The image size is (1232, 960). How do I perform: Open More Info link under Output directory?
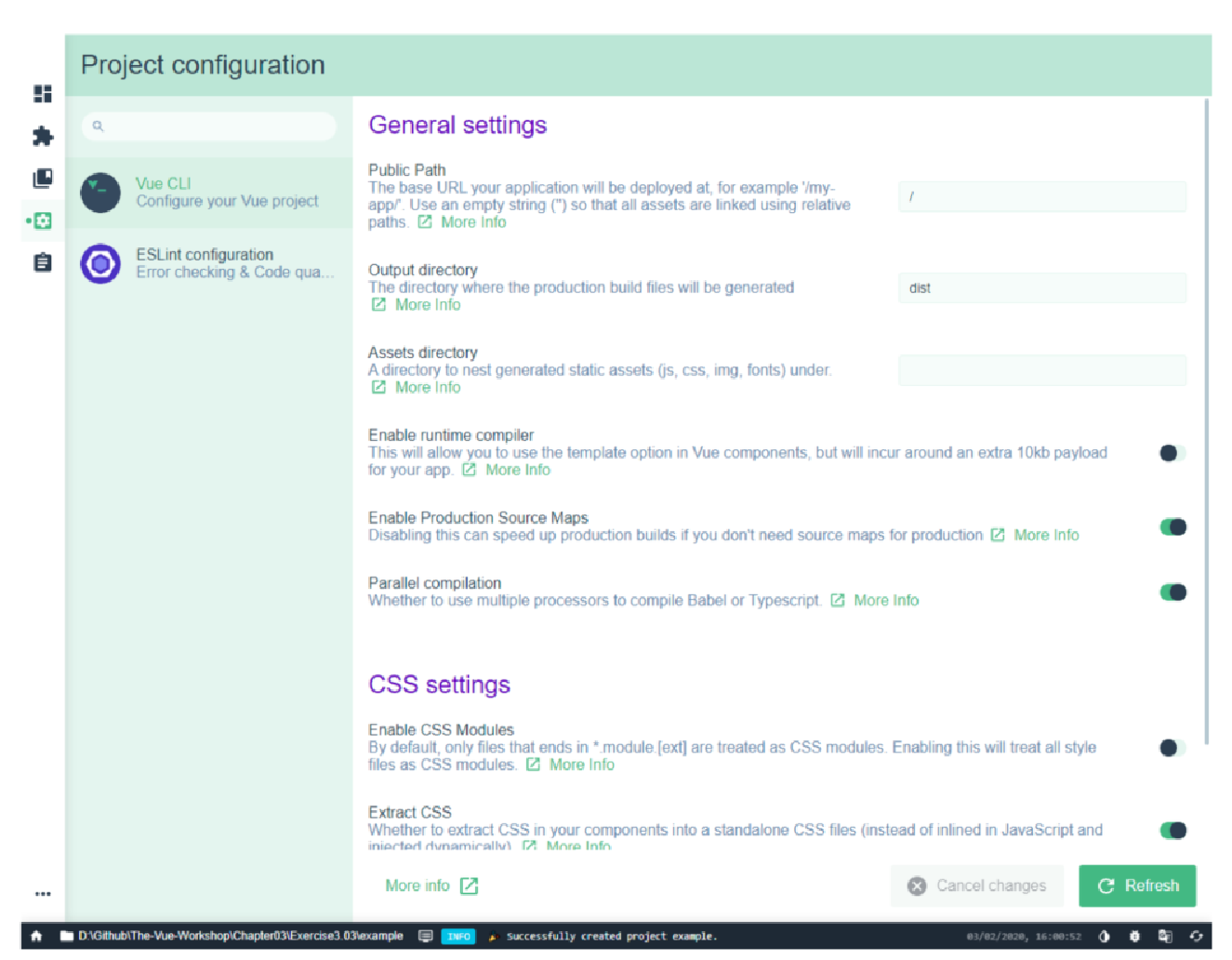[417, 305]
